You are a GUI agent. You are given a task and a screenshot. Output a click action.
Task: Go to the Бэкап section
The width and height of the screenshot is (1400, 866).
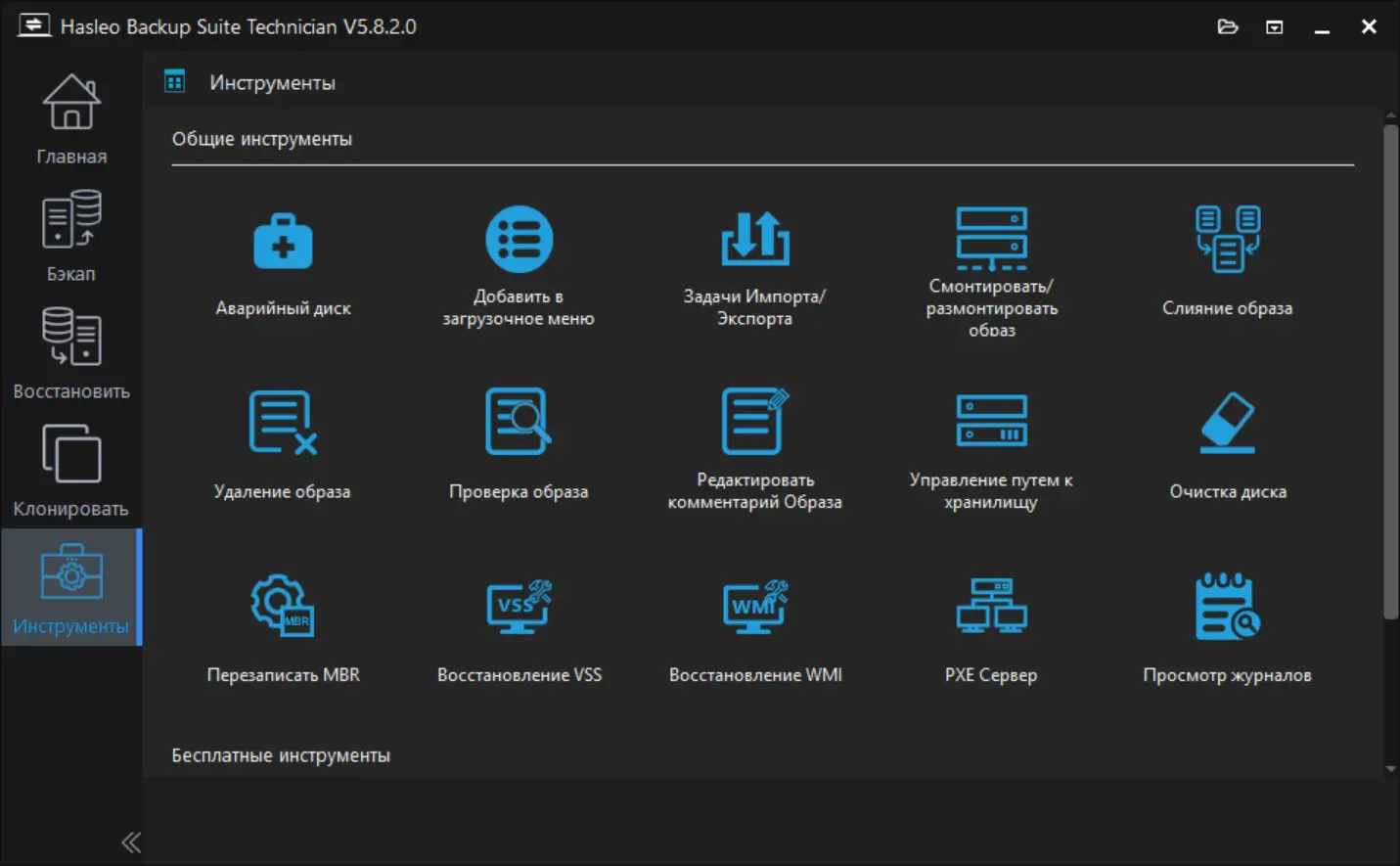(71, 236)
